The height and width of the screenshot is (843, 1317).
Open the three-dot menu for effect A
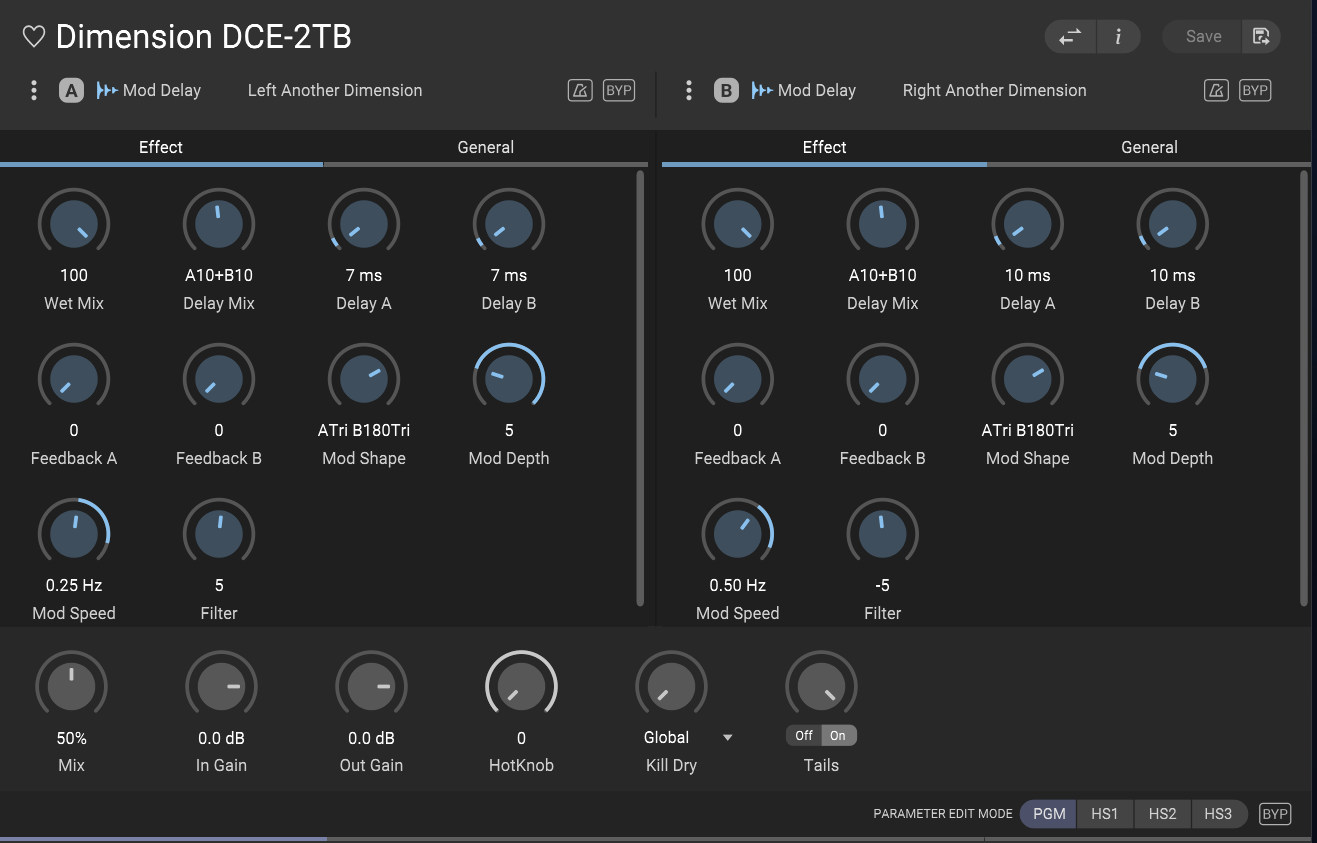34,91
